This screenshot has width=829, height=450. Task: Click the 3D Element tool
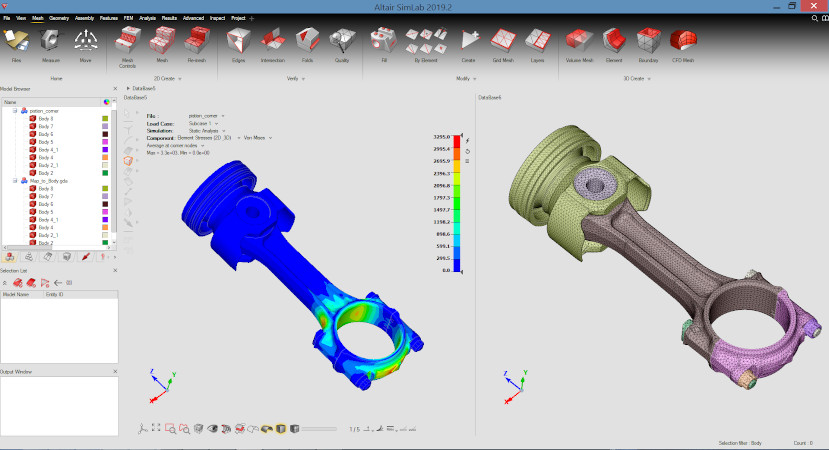tap(614, 45)
